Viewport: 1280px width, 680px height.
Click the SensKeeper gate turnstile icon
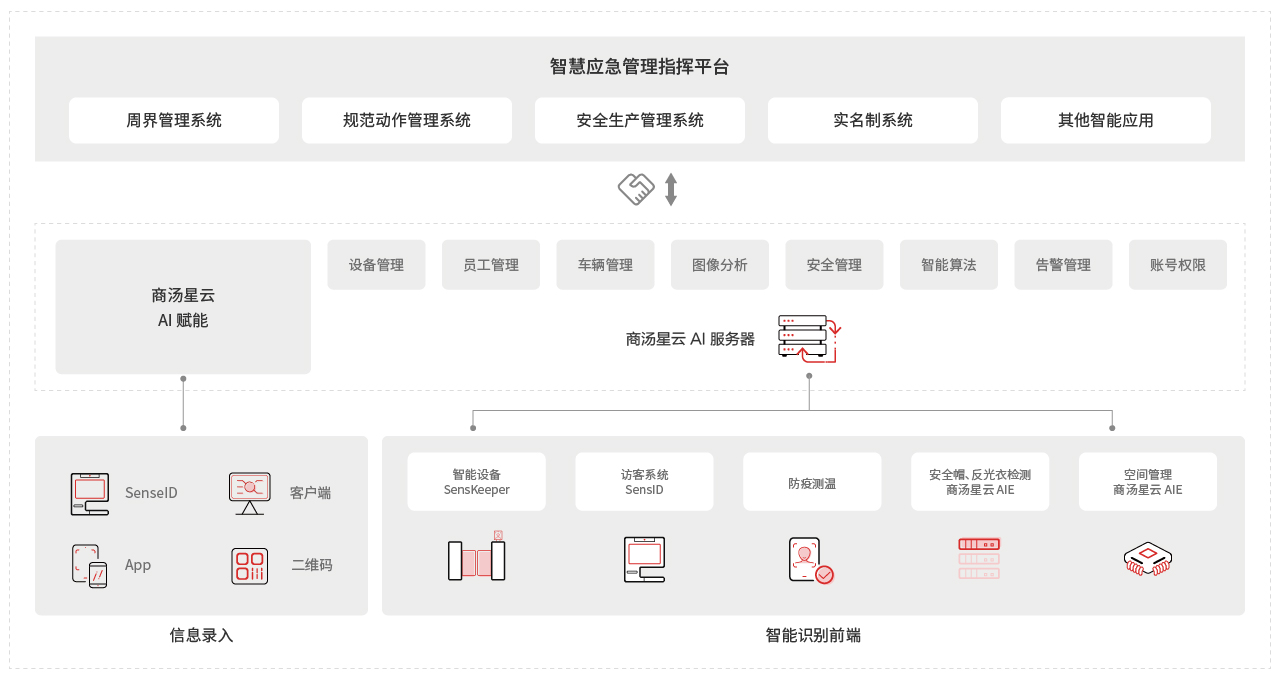(x=477, y=559)
